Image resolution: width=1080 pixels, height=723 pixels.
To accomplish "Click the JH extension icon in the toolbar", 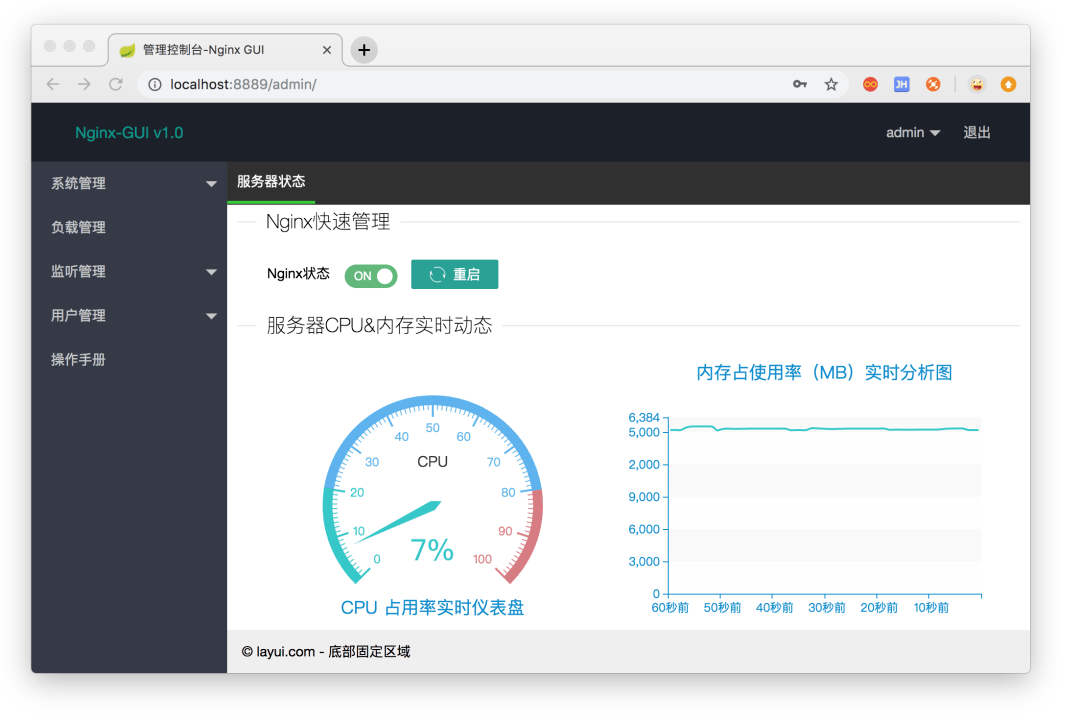I will point(901,85).
